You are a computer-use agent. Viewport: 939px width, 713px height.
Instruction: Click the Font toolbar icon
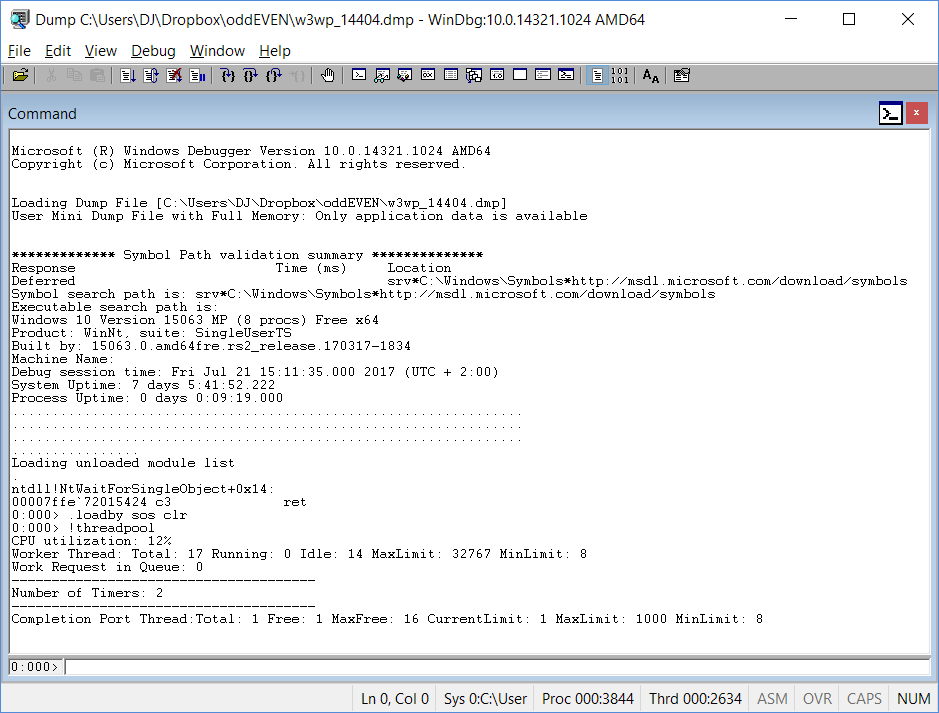point(650,75)
